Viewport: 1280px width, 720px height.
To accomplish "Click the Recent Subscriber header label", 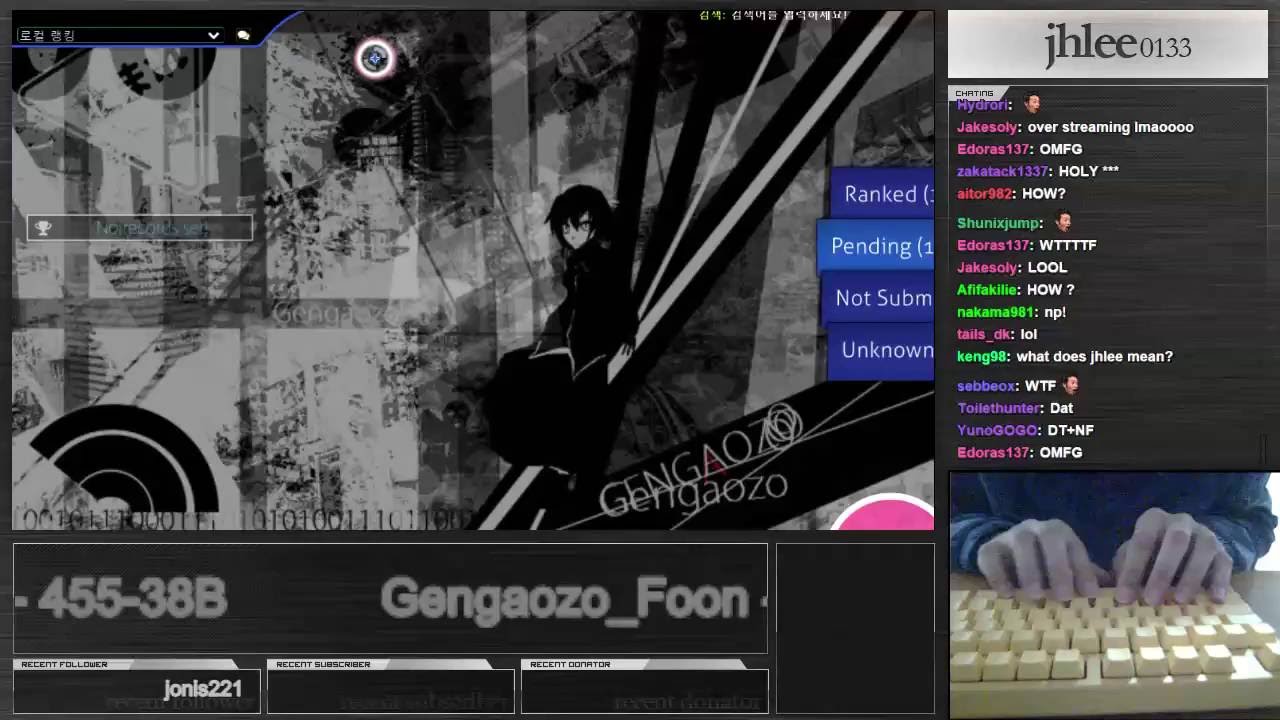I will [323, 664].
